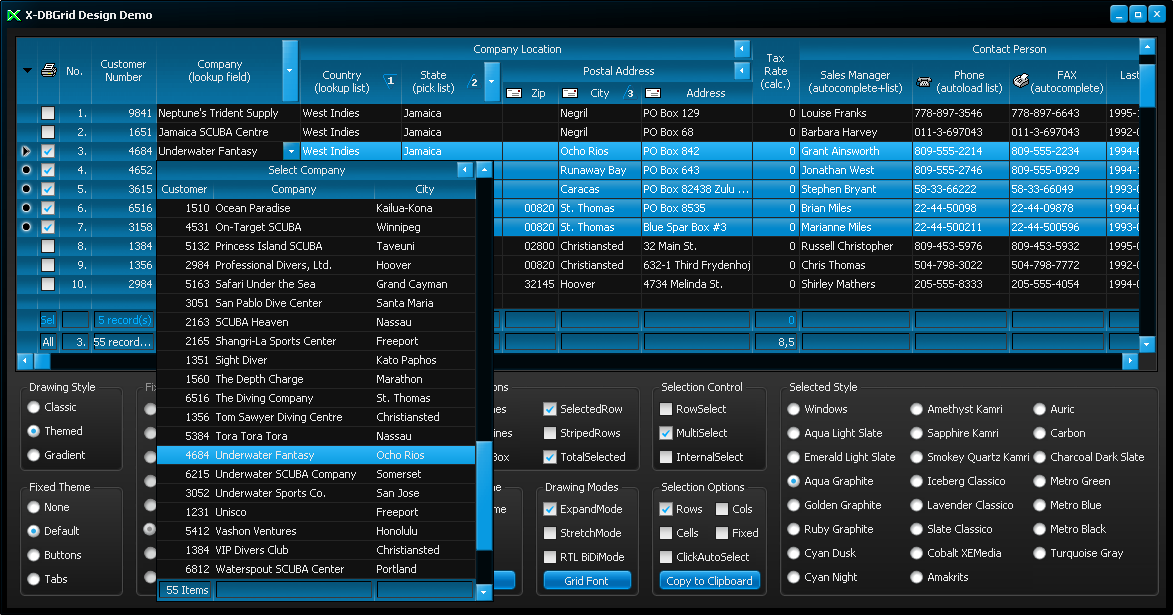Select the Gradient drawing style radio
Viewport: 1173px width, 615px height.
click(x=35, y=455)
